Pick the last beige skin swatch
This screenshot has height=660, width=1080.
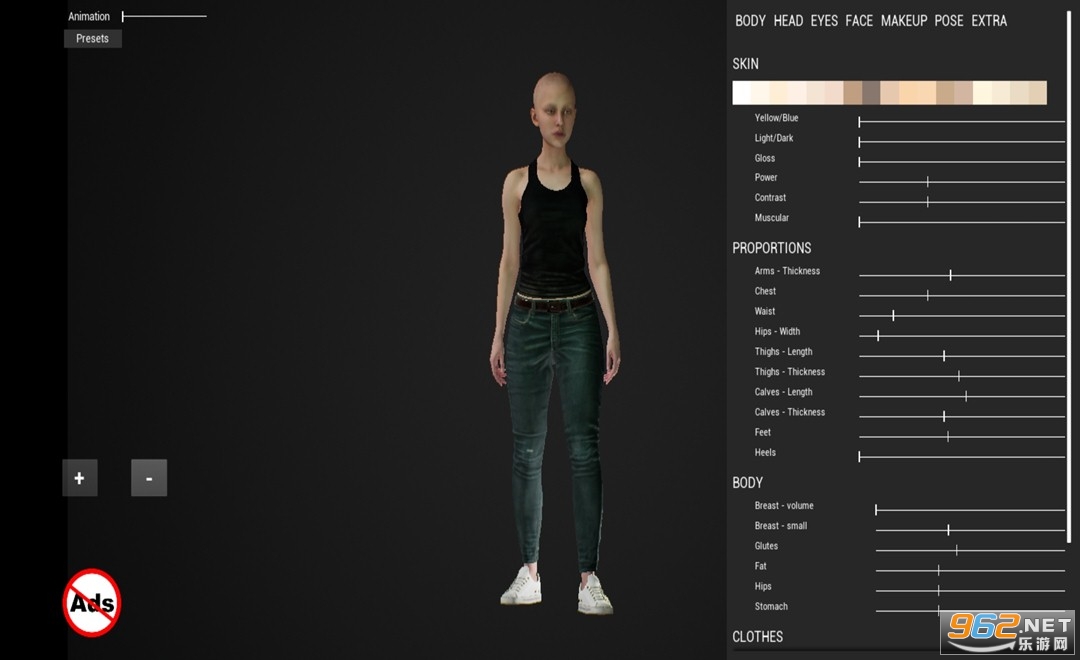click(1038, 93)
